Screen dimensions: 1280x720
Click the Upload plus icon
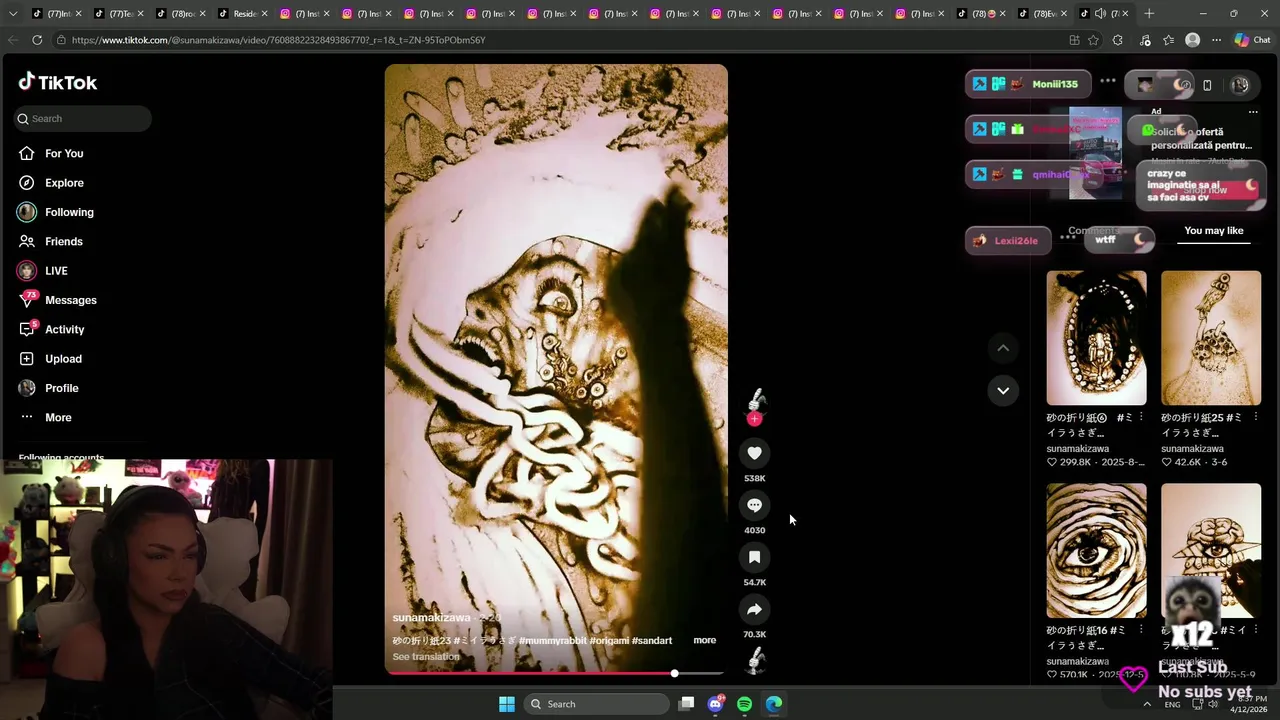tap(27, 358)
